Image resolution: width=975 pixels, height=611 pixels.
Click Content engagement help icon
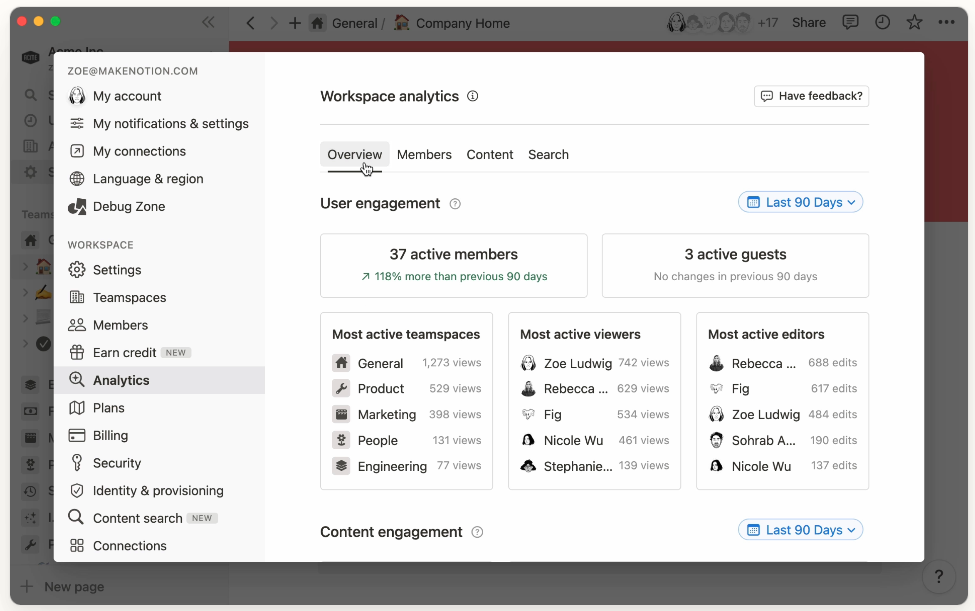click(477, 532)
